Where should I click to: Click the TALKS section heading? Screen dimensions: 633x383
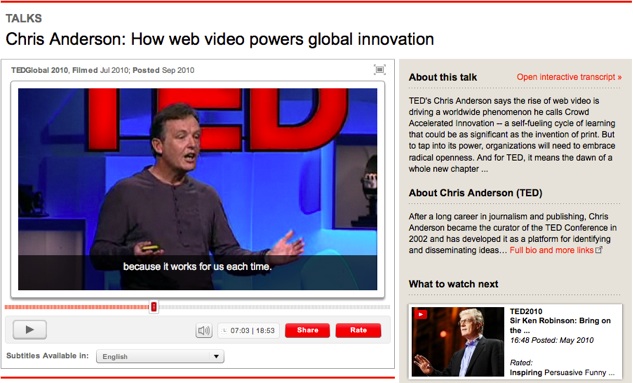[24, 19]
